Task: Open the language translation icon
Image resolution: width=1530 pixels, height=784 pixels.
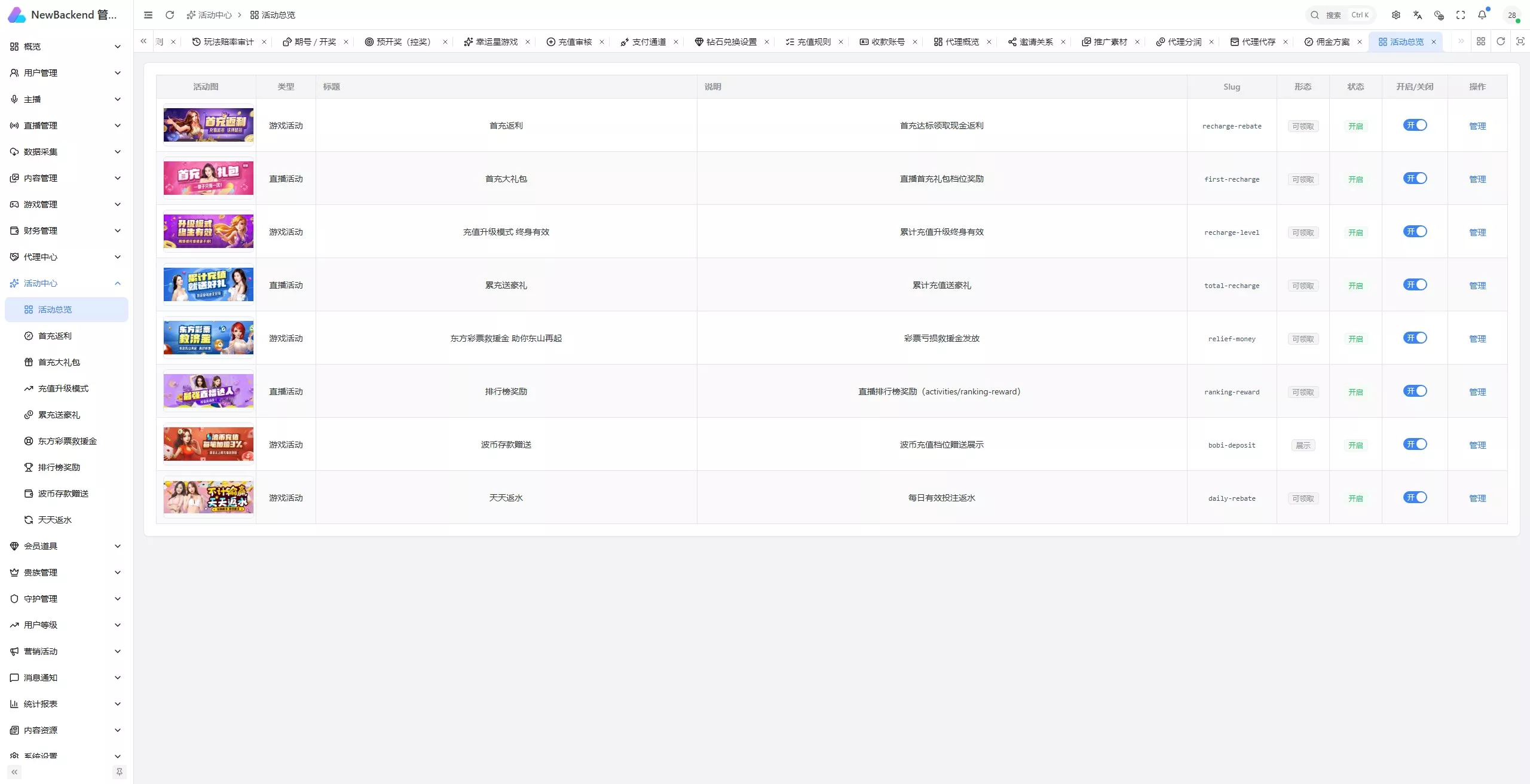Action: coord(1418,15)
